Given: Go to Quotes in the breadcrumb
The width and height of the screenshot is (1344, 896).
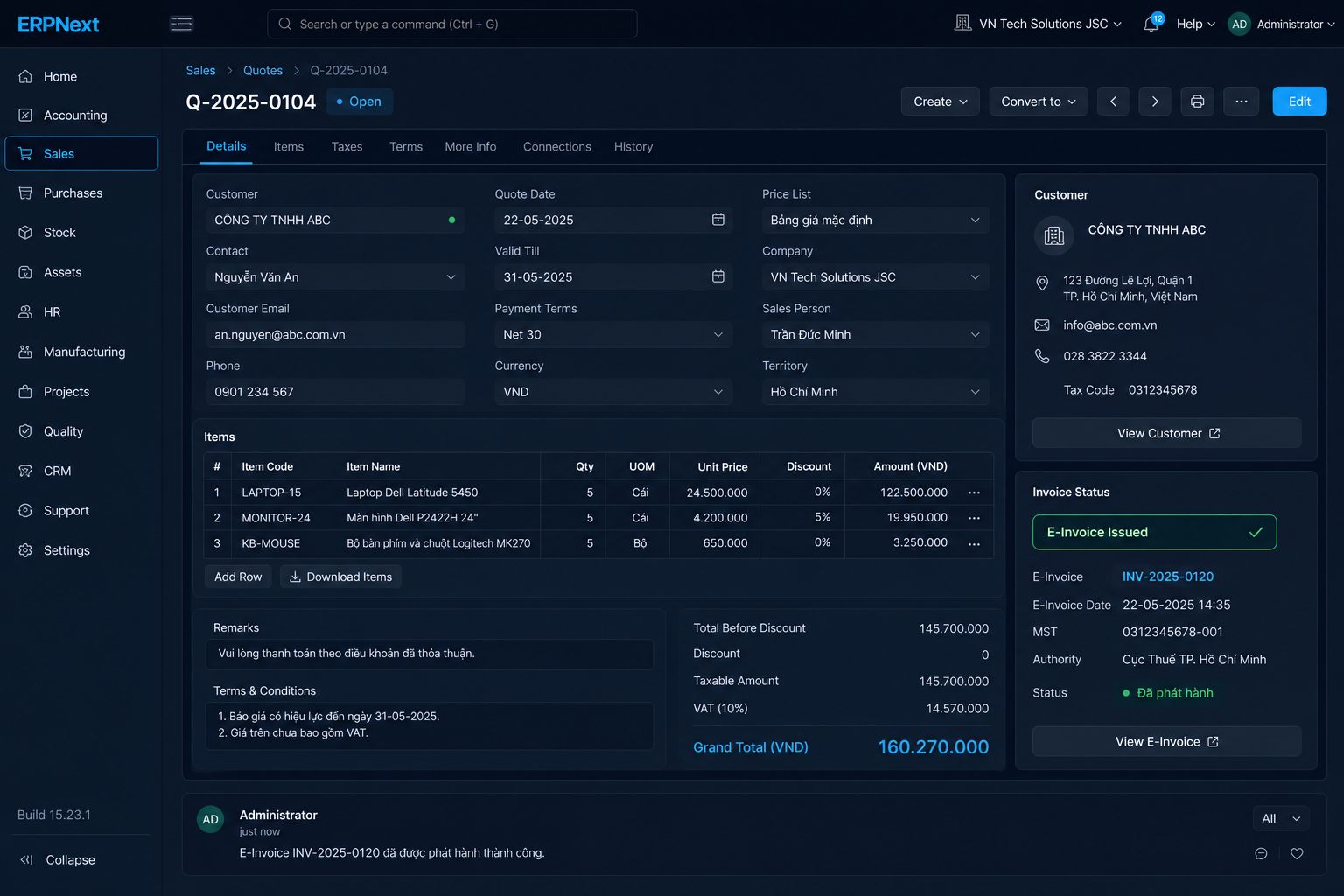Looking at the screenshot, I should pyautogui.click(x=262, y=70).
